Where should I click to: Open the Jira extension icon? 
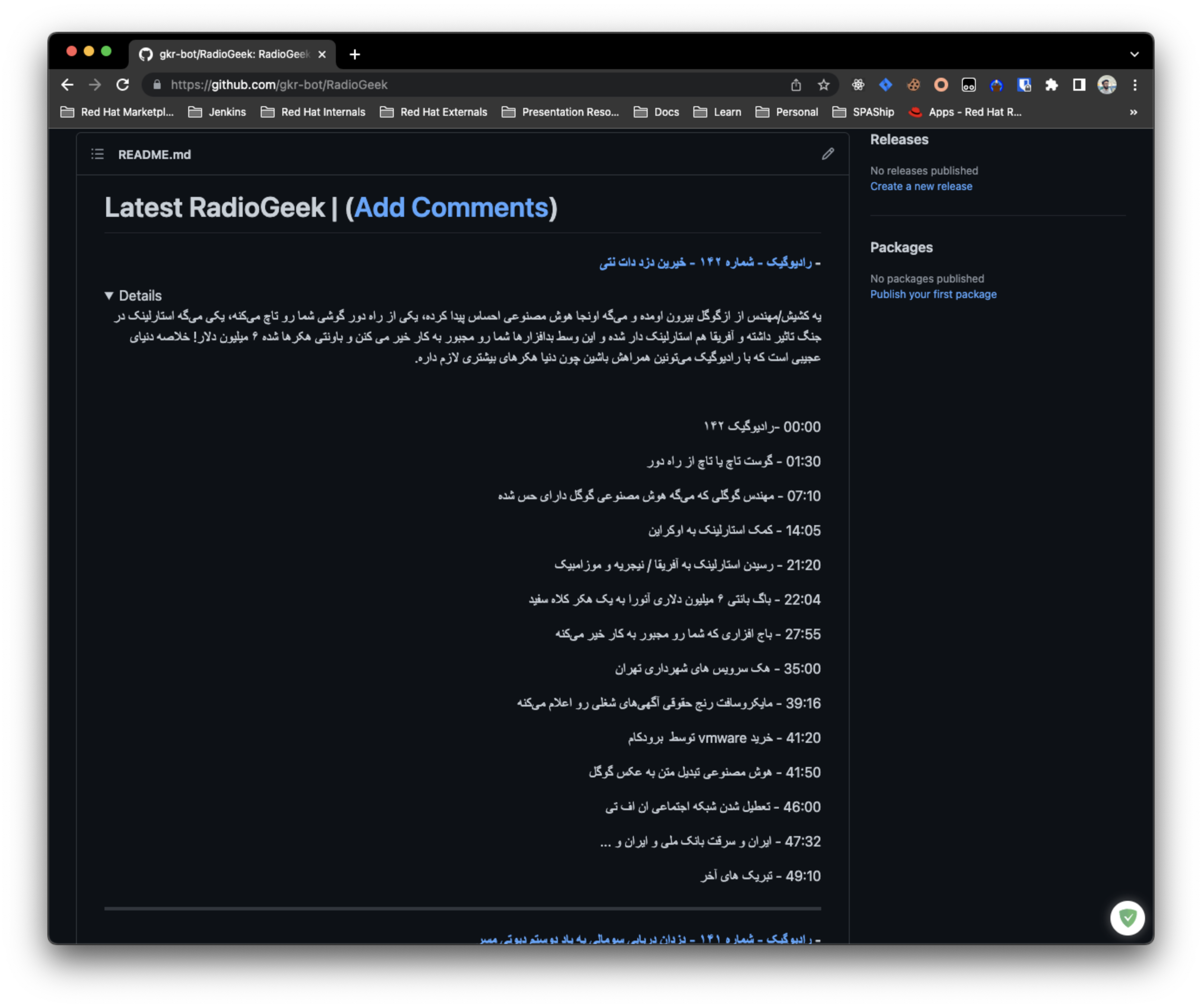tap(886, 85)
